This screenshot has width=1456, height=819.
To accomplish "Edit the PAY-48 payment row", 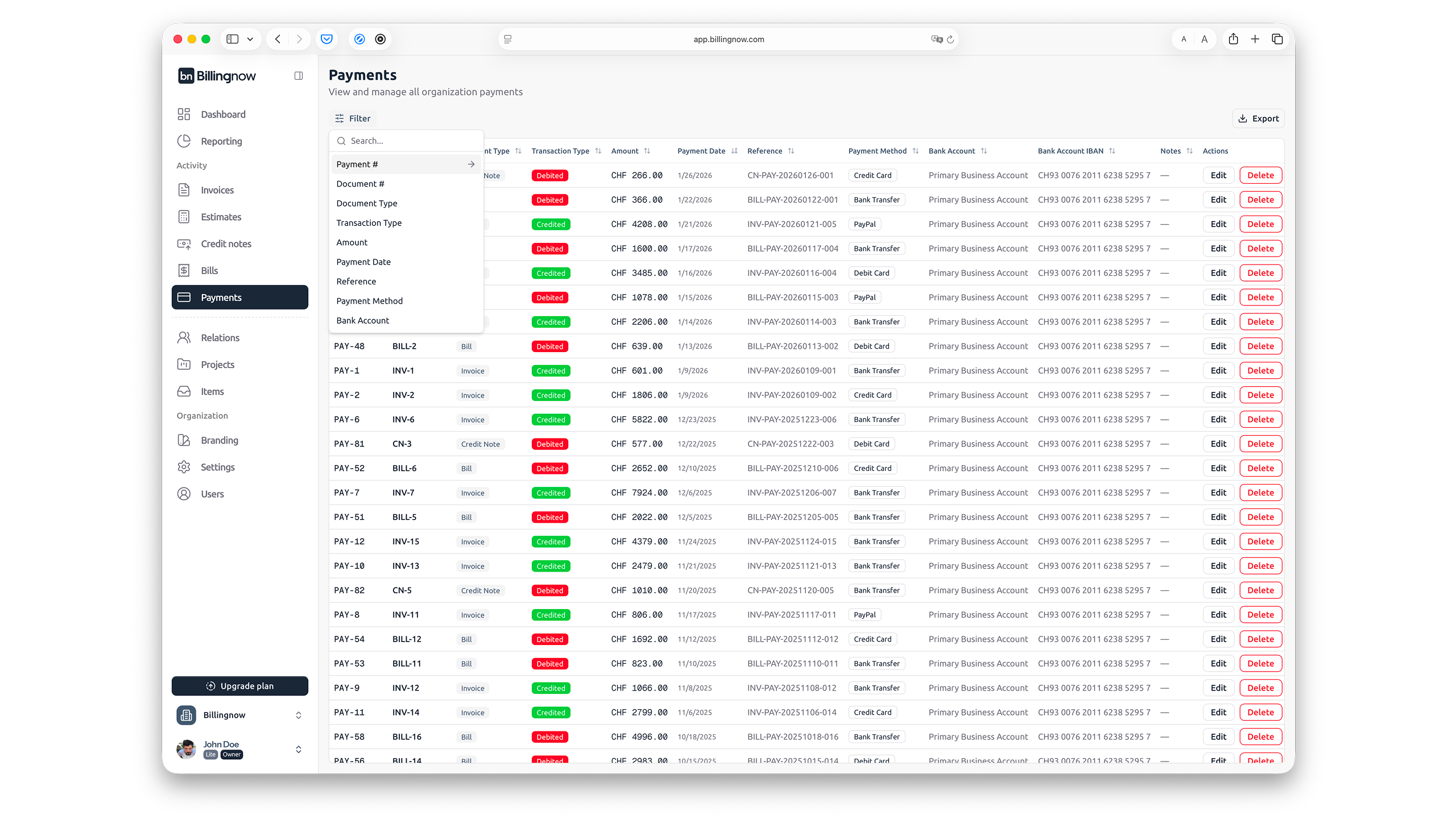I will point(1218,346).
